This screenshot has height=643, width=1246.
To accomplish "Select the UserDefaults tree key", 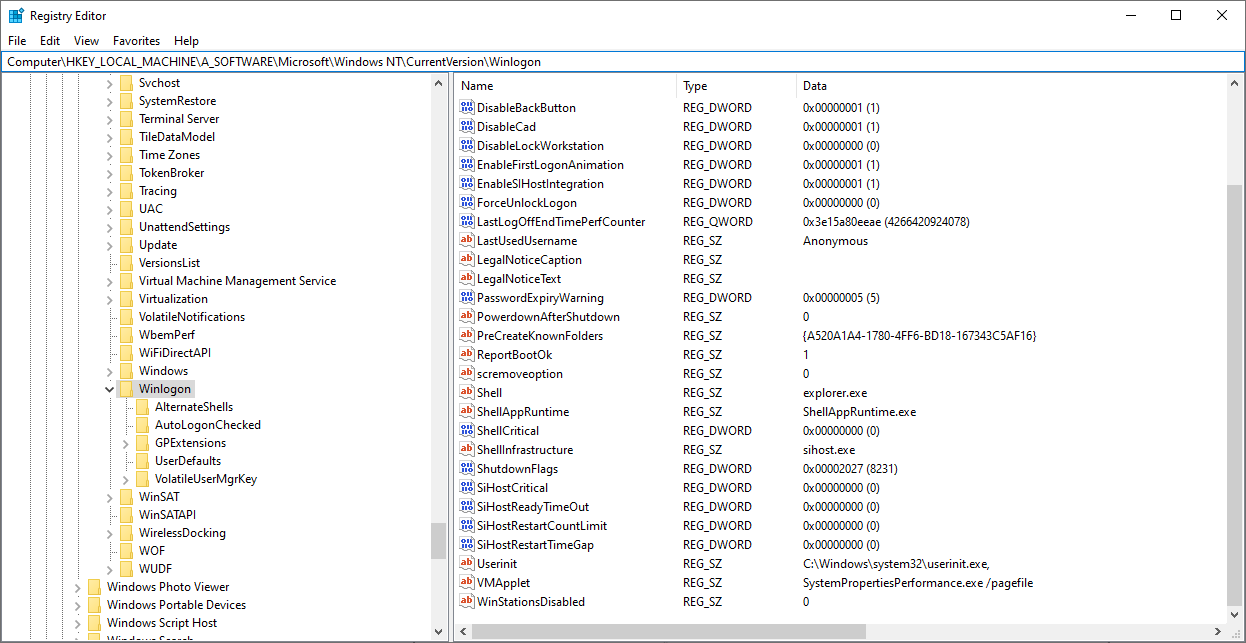I will coord(188,461).
